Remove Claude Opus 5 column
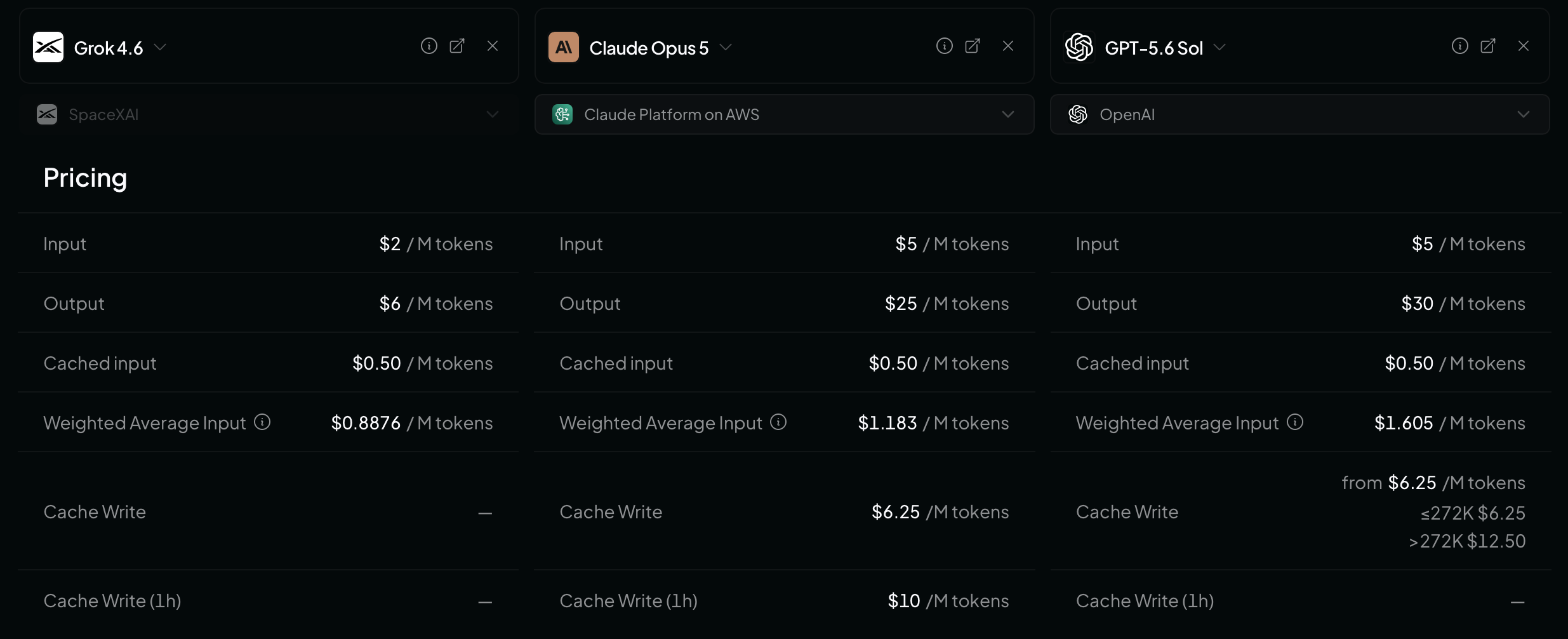 (x=1008, y=46)
